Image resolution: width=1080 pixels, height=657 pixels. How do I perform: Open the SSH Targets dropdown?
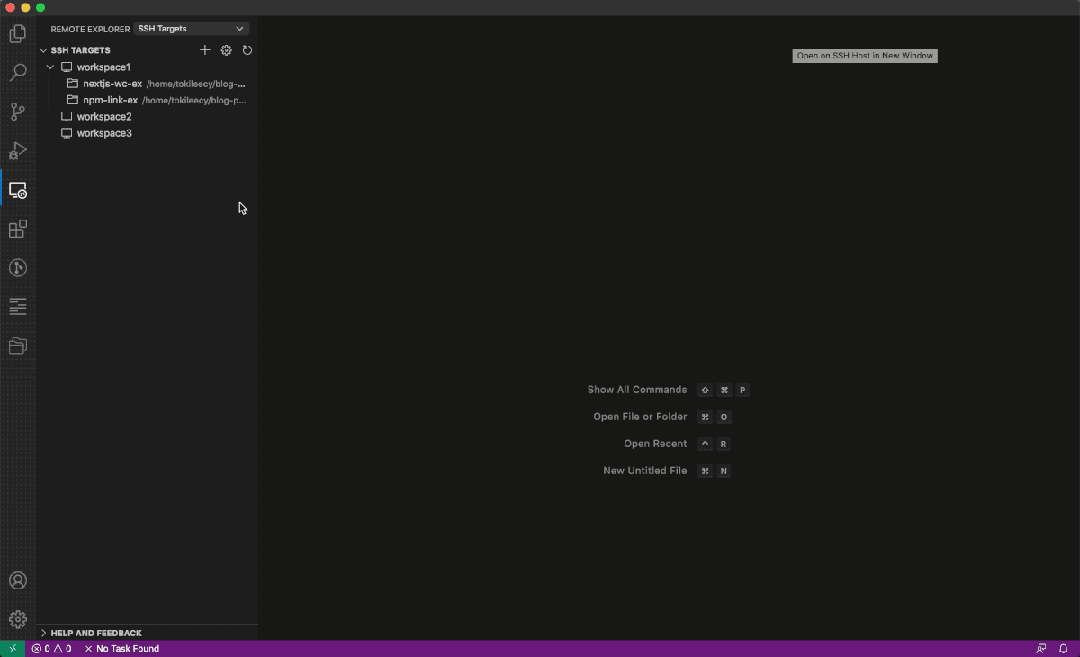tap(190, 28)
